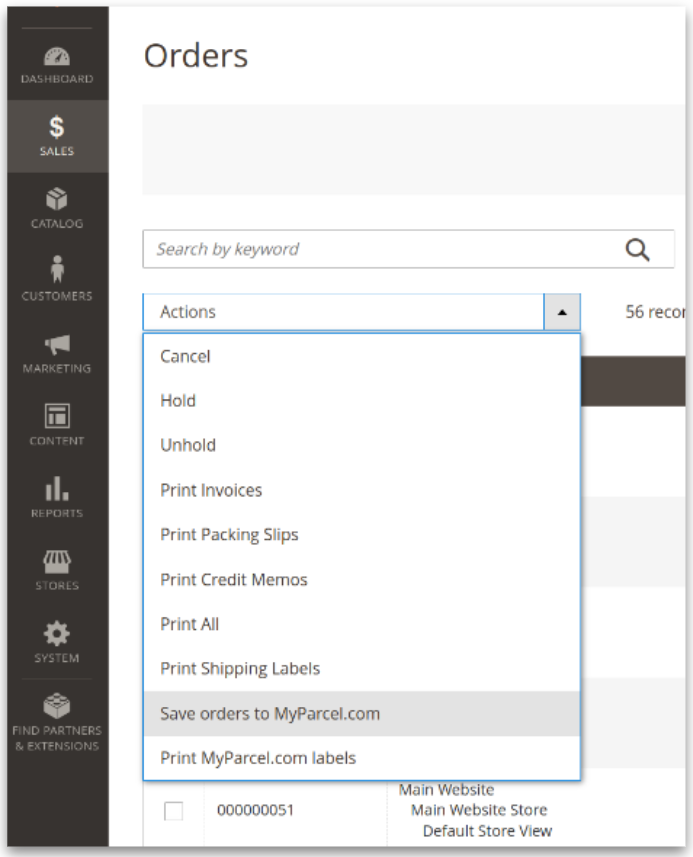Open Reports bar chart icon
Screen dimensions: 693x857
[x=57, y=488]
